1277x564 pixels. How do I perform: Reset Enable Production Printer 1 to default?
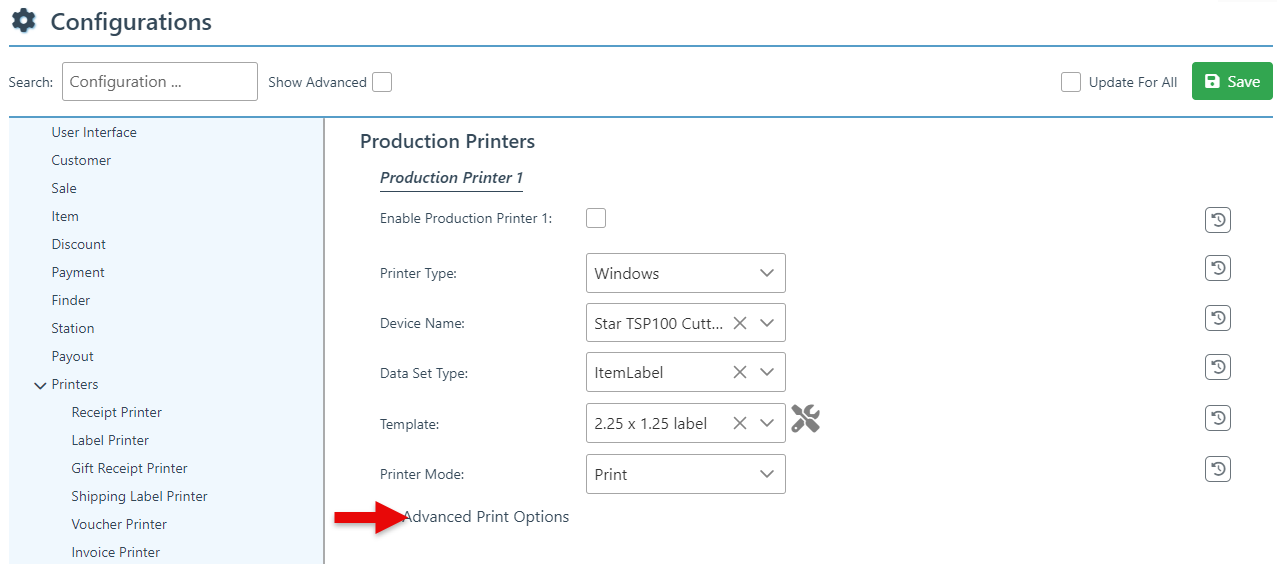coord(1217,220)
